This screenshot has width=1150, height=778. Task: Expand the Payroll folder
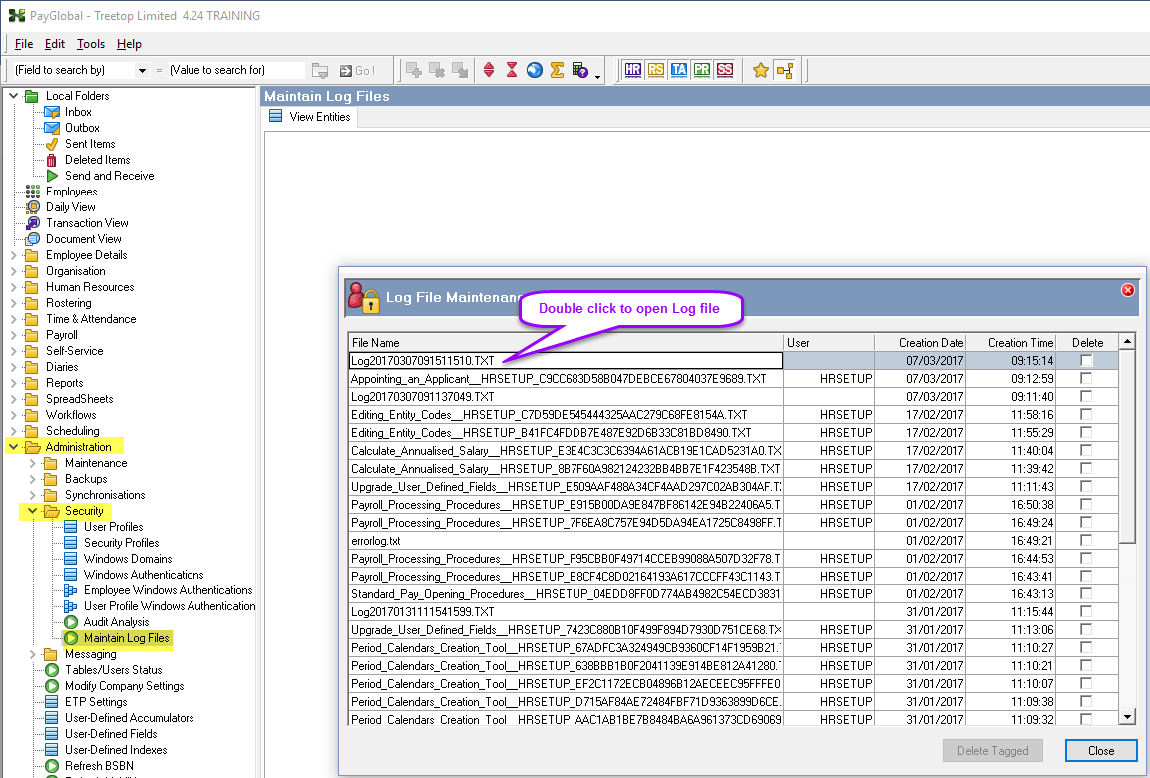coord(13,335)
